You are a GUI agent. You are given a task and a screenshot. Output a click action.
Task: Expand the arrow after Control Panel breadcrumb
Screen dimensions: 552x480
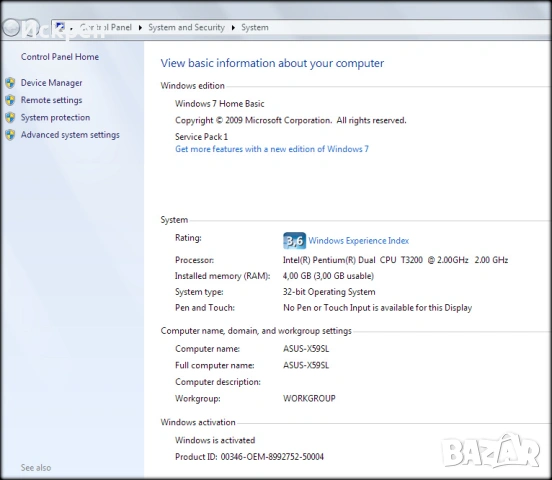(140, 27)
